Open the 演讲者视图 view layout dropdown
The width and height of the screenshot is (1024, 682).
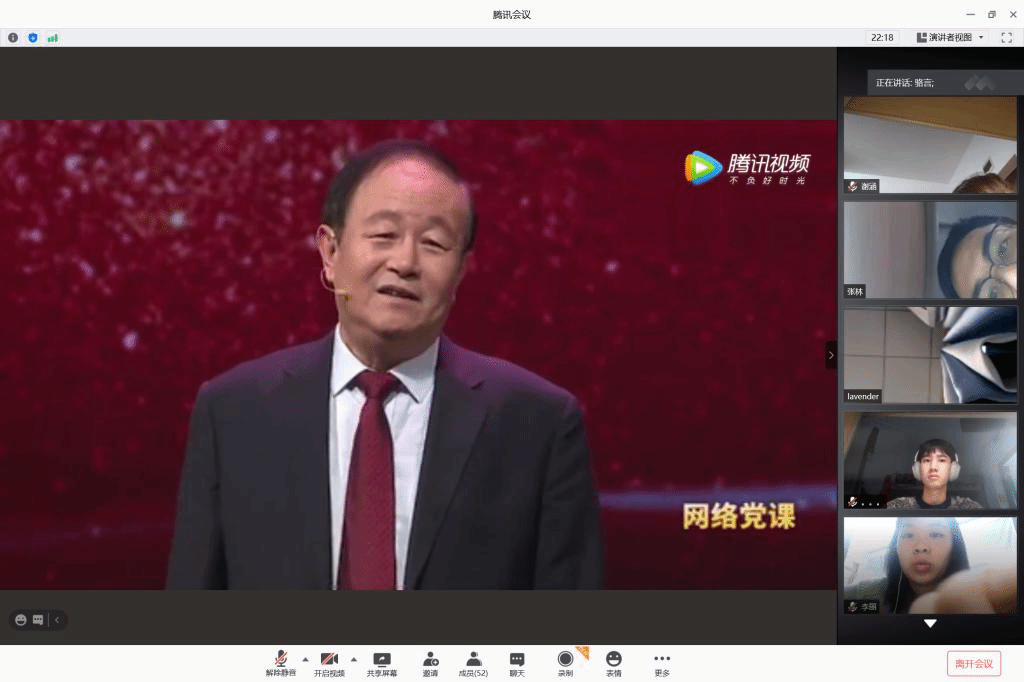[950, 37]
